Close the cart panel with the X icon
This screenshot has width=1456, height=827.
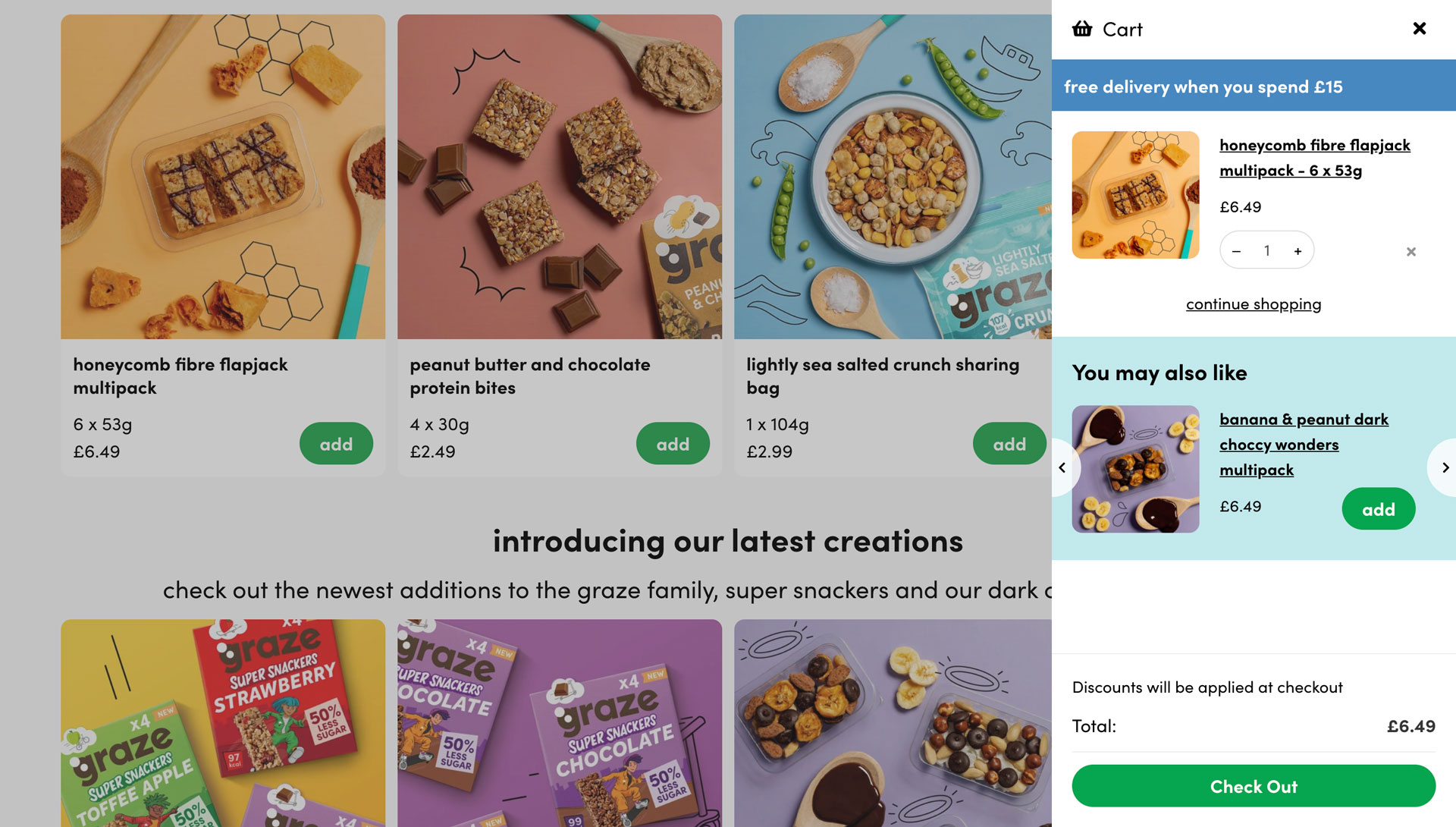(1419, 28)
